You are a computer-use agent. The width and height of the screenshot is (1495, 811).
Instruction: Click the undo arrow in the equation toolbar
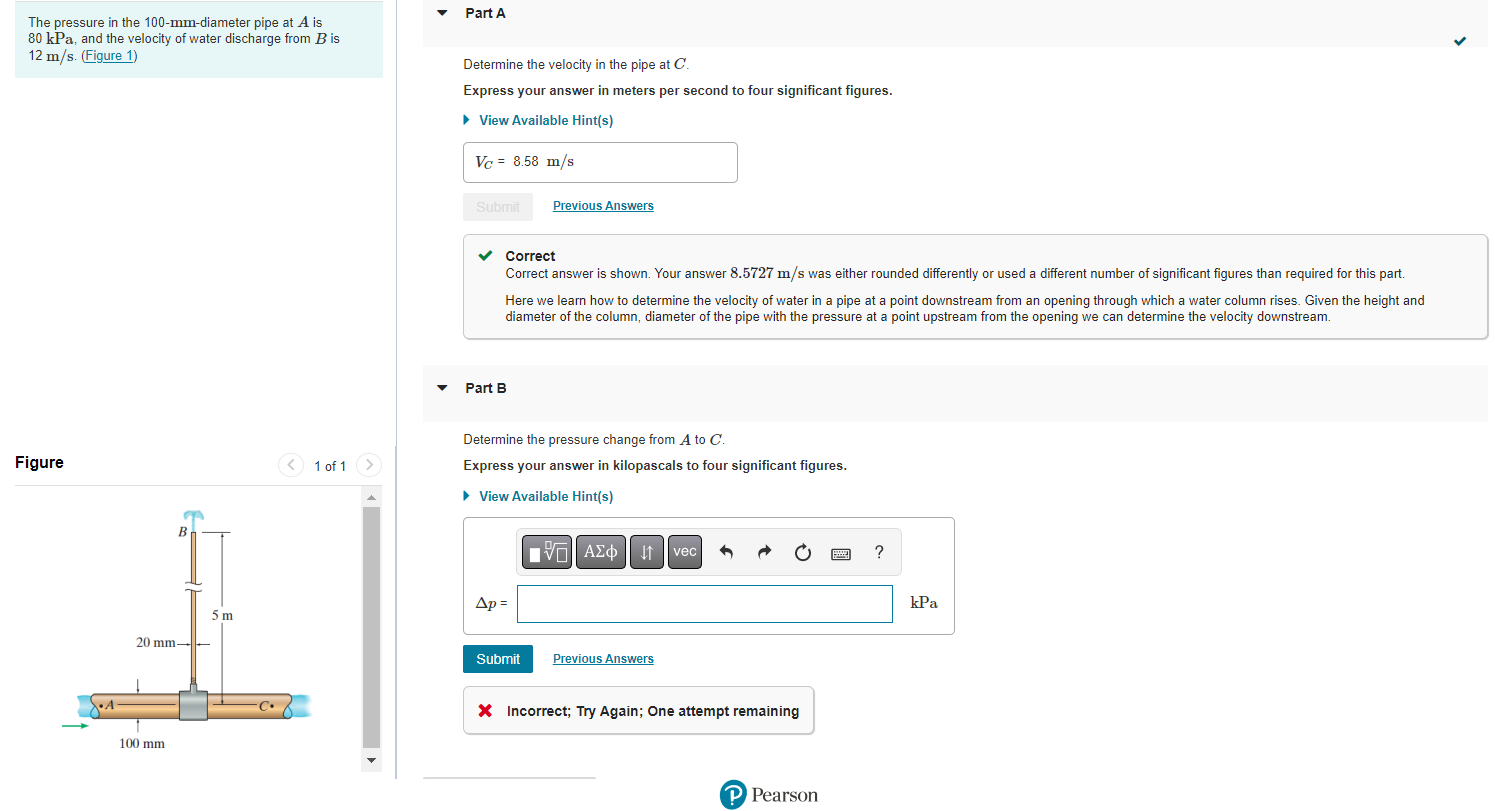725,551
